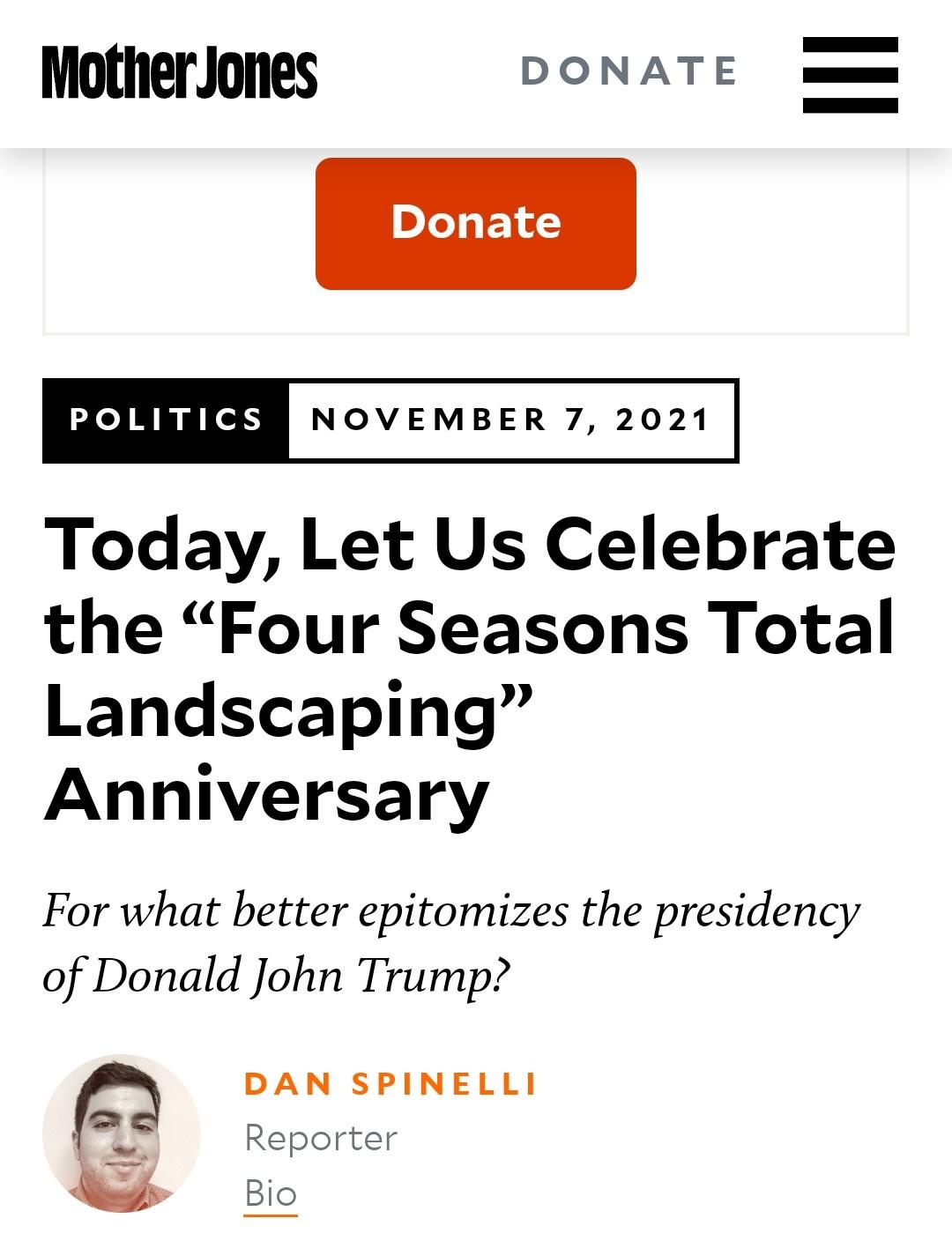Click the word "Anniversary" in the headline
Screen dimensions: 952x1256
[266, 793]
